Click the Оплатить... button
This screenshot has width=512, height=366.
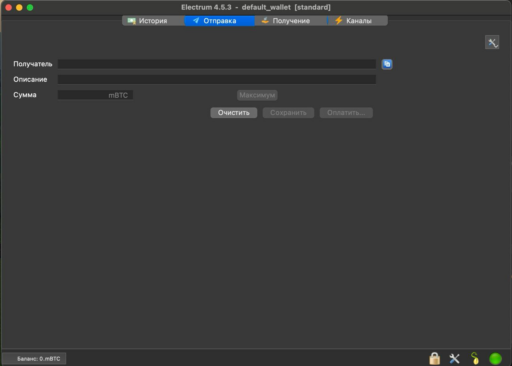(346, 113)
